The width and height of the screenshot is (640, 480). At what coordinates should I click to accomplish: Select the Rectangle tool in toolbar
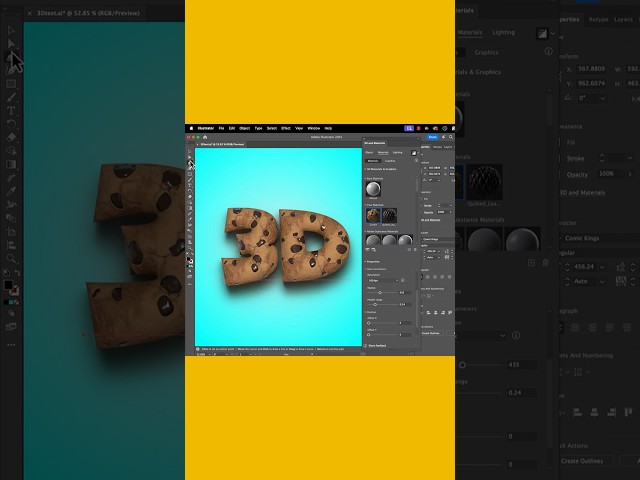click(190, 174)
